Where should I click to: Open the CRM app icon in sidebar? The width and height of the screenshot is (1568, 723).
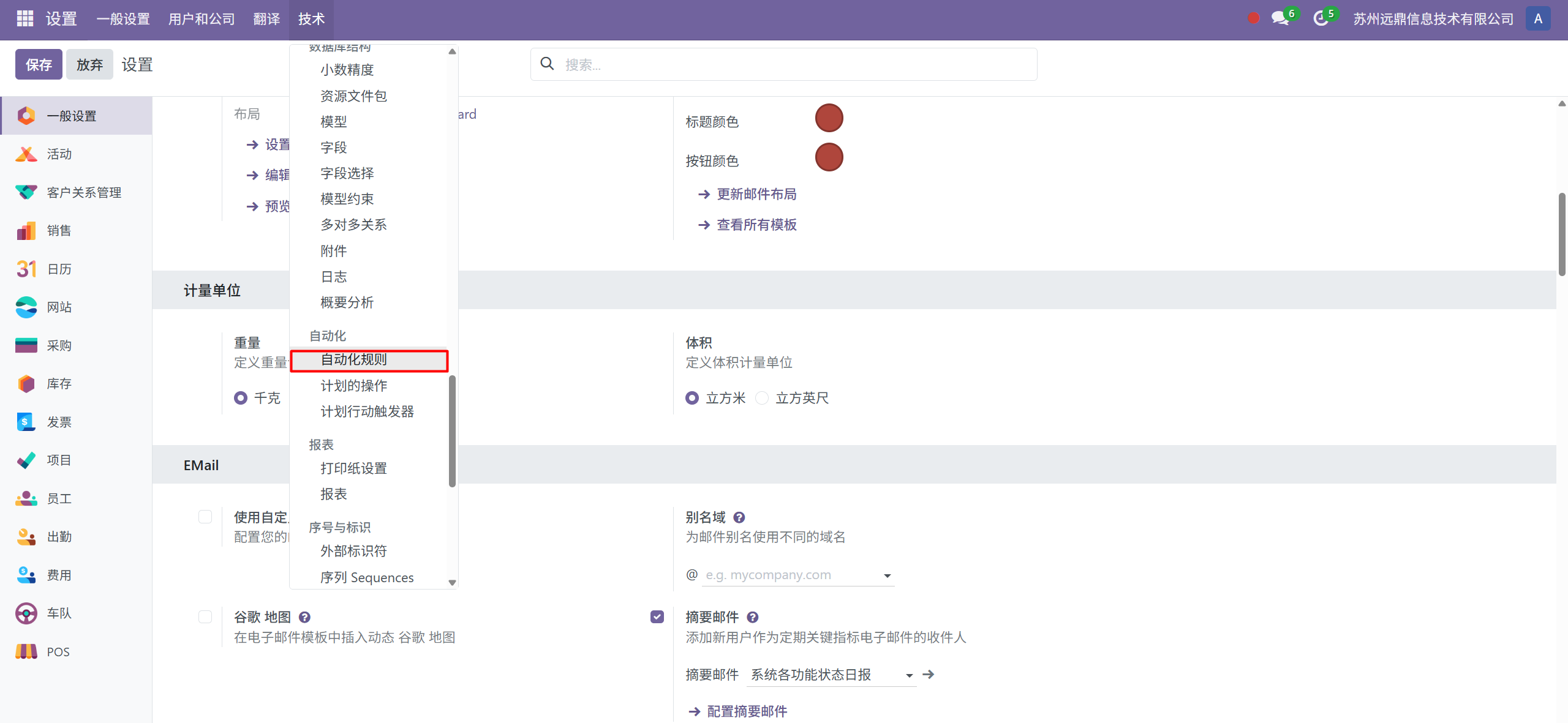26,192
